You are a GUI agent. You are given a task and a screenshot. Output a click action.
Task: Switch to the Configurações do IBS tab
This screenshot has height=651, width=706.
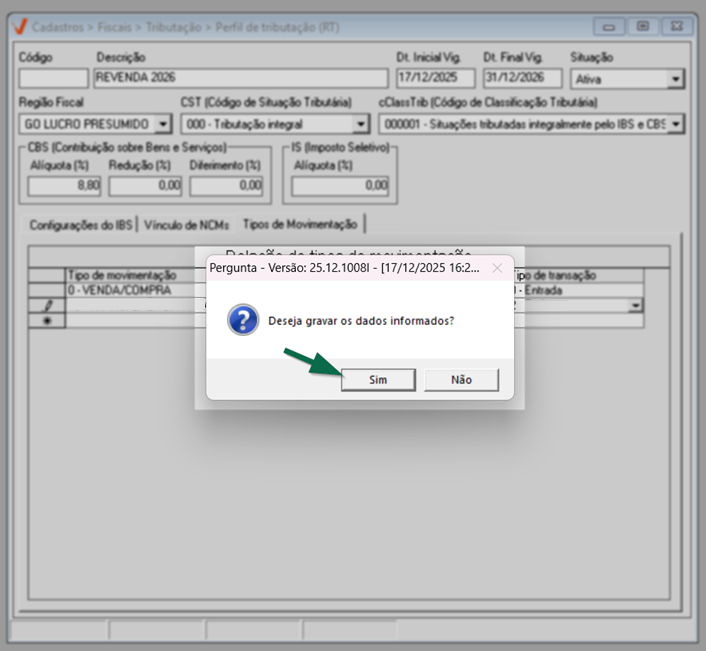click(x=81, y=225)
